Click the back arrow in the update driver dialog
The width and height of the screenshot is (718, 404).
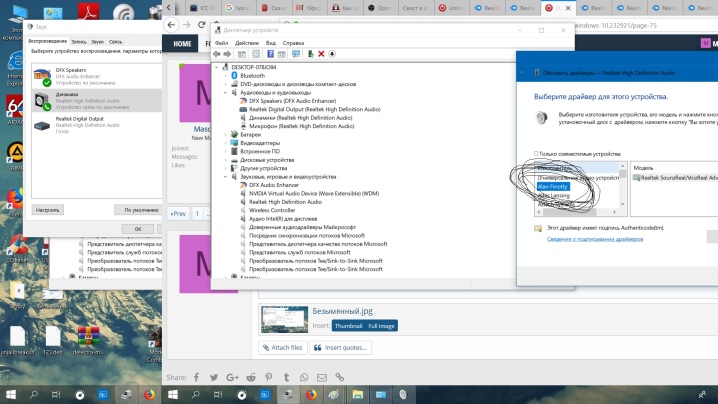point(522,73)
